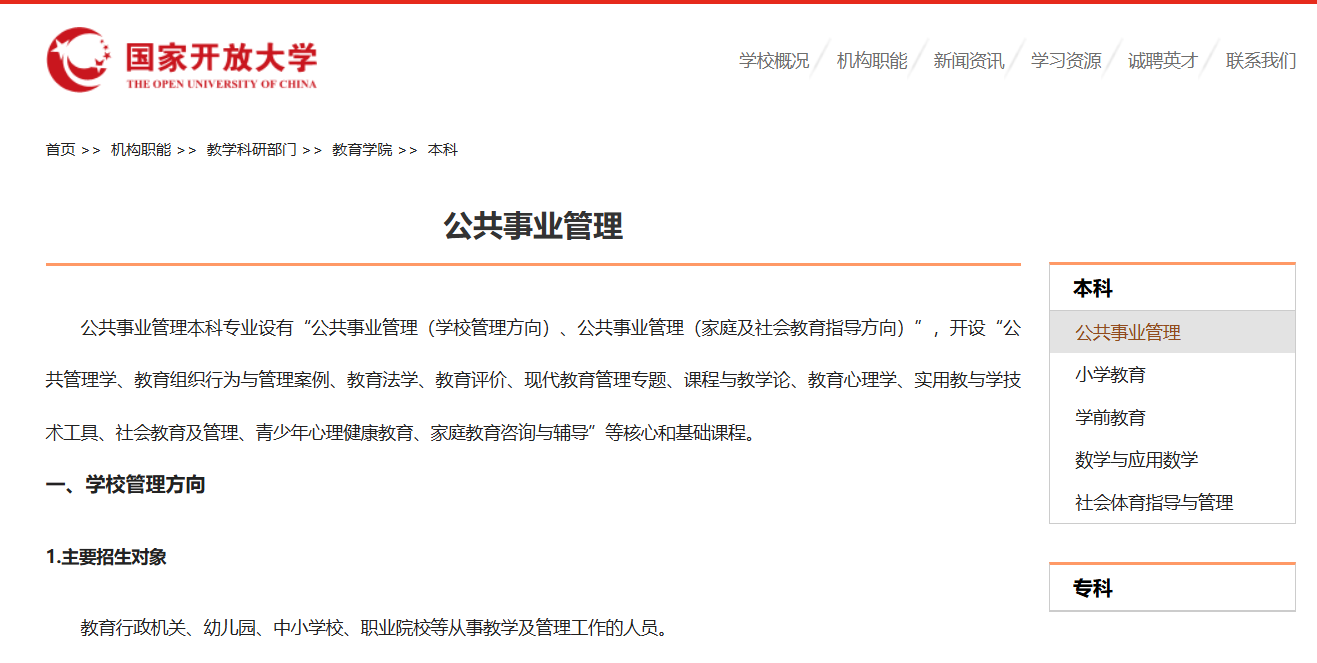Go to 首页 via breadcrumb
1317x663 pixels.
click(x=60, y=150)
